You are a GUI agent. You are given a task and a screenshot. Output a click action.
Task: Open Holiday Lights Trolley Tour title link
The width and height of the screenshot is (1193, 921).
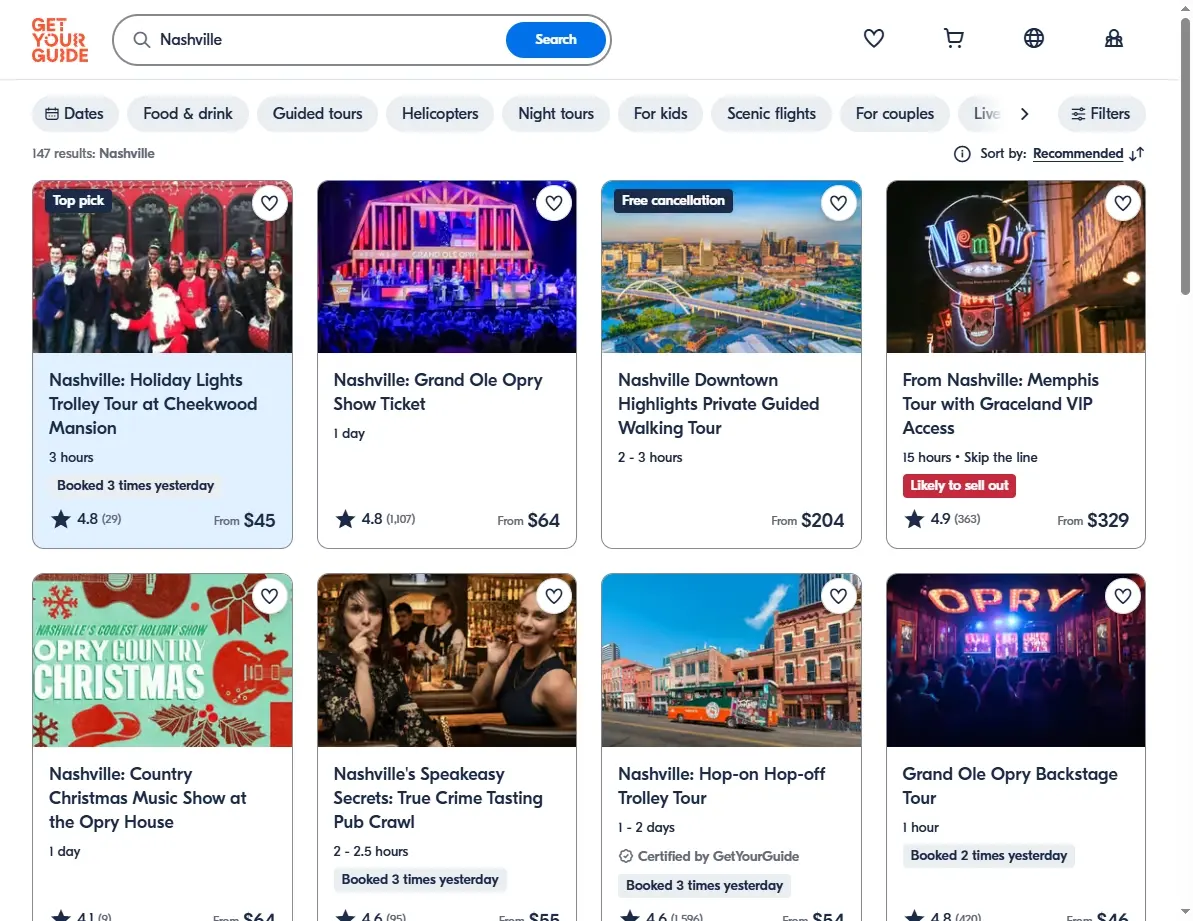(153, 404)
